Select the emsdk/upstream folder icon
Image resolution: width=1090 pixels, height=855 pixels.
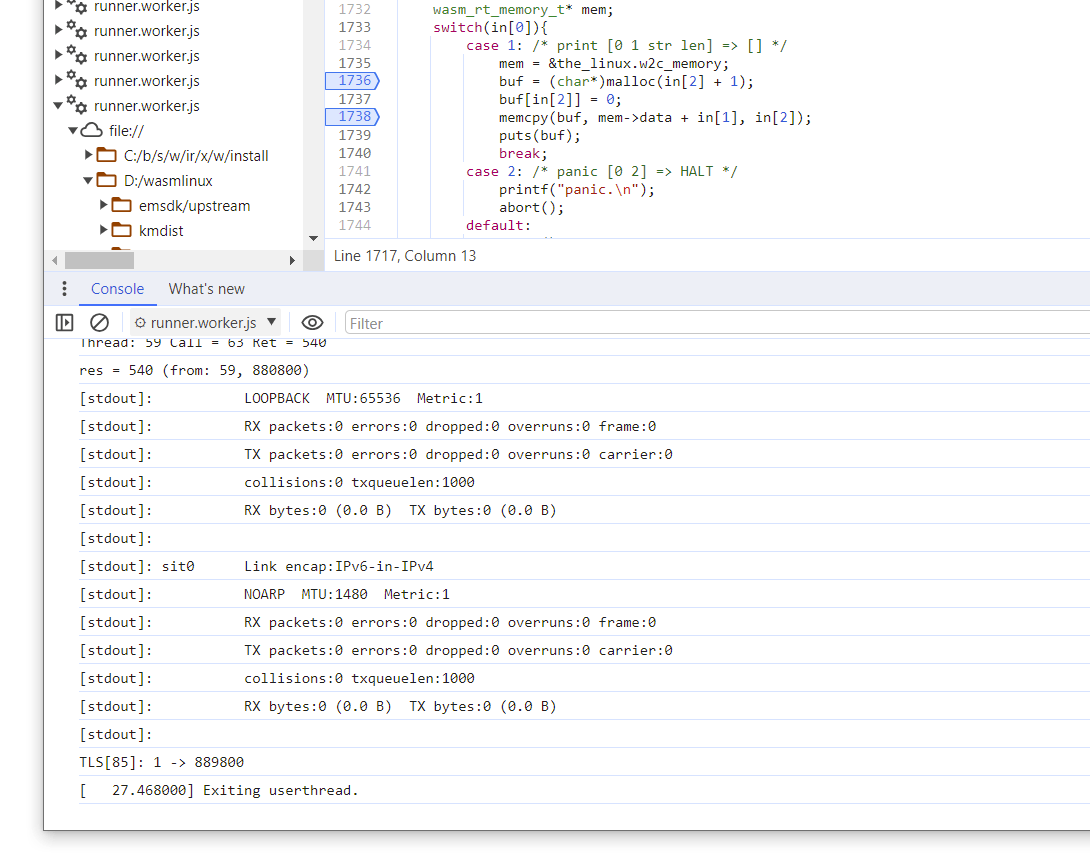tap(122, 205)
